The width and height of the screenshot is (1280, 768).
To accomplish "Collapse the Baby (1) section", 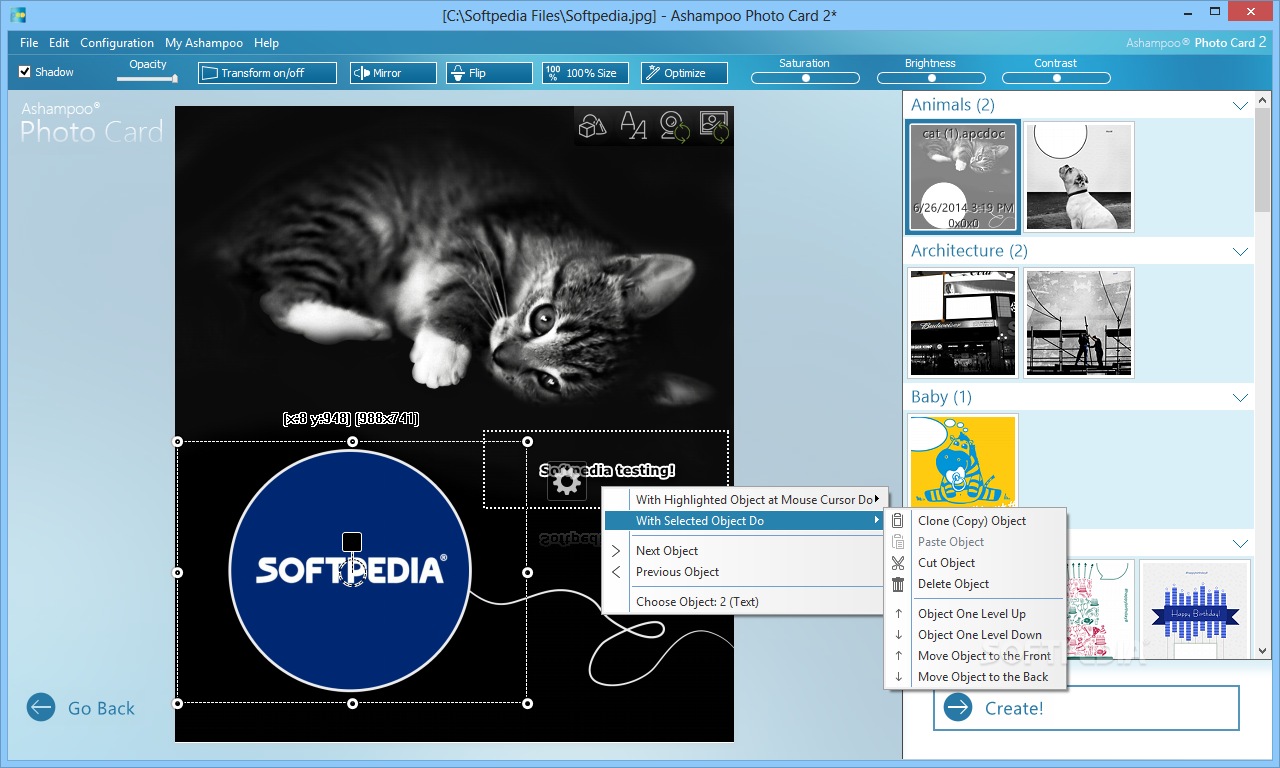I will pyautogui.click(x=1240, y=397).
